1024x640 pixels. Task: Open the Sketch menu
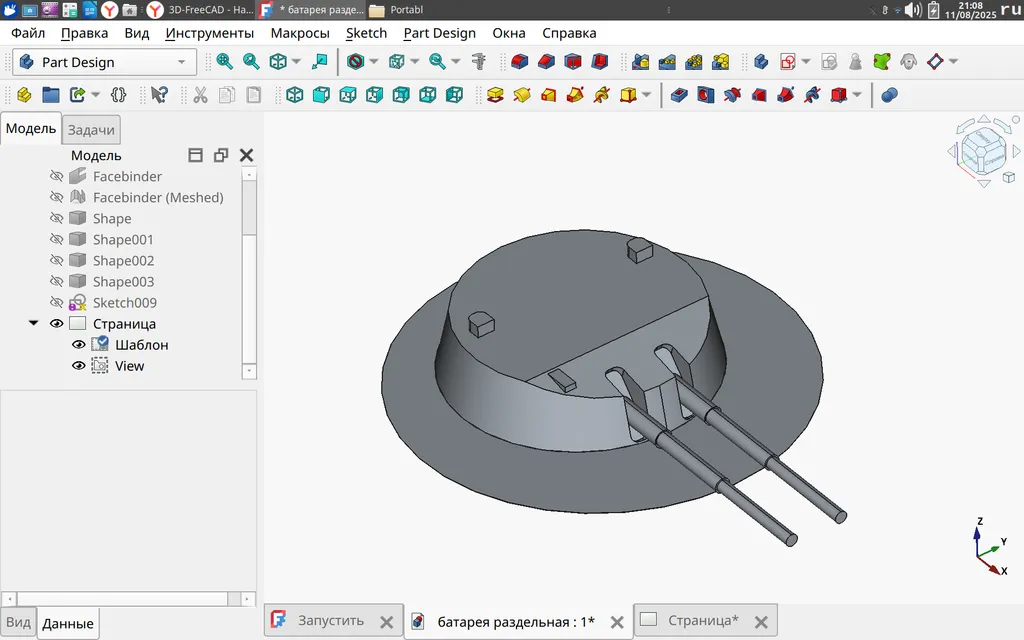366,33
